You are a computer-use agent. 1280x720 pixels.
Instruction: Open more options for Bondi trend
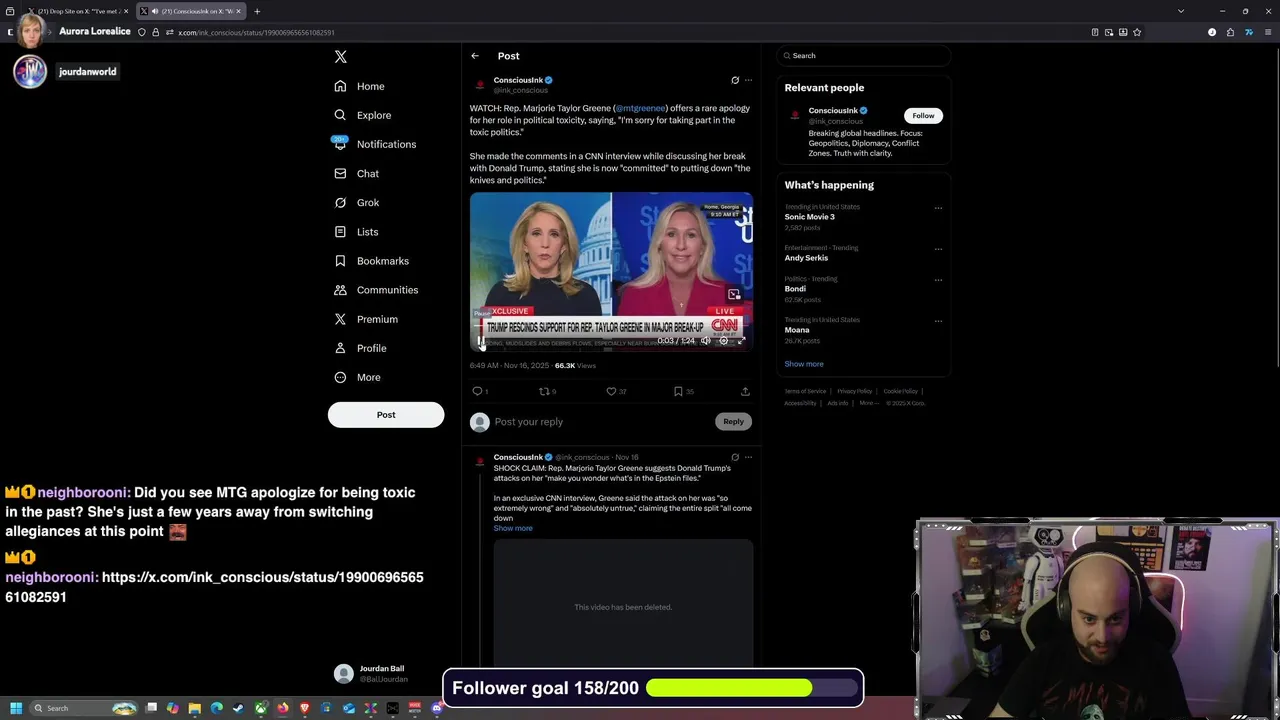(x=938, y=280)
